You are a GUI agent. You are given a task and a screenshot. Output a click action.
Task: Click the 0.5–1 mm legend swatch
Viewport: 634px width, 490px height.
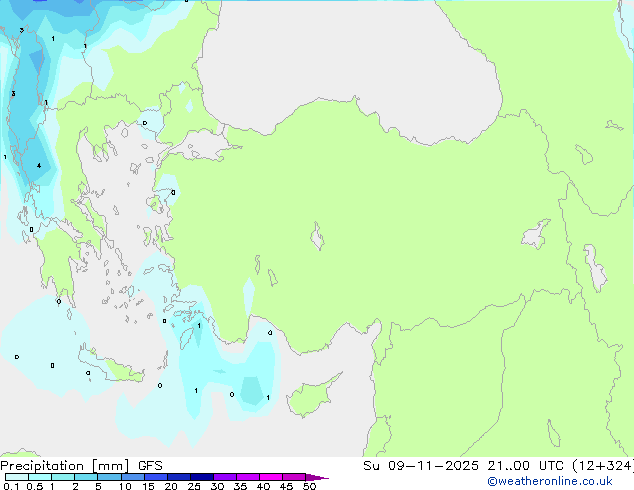[40, 477]
